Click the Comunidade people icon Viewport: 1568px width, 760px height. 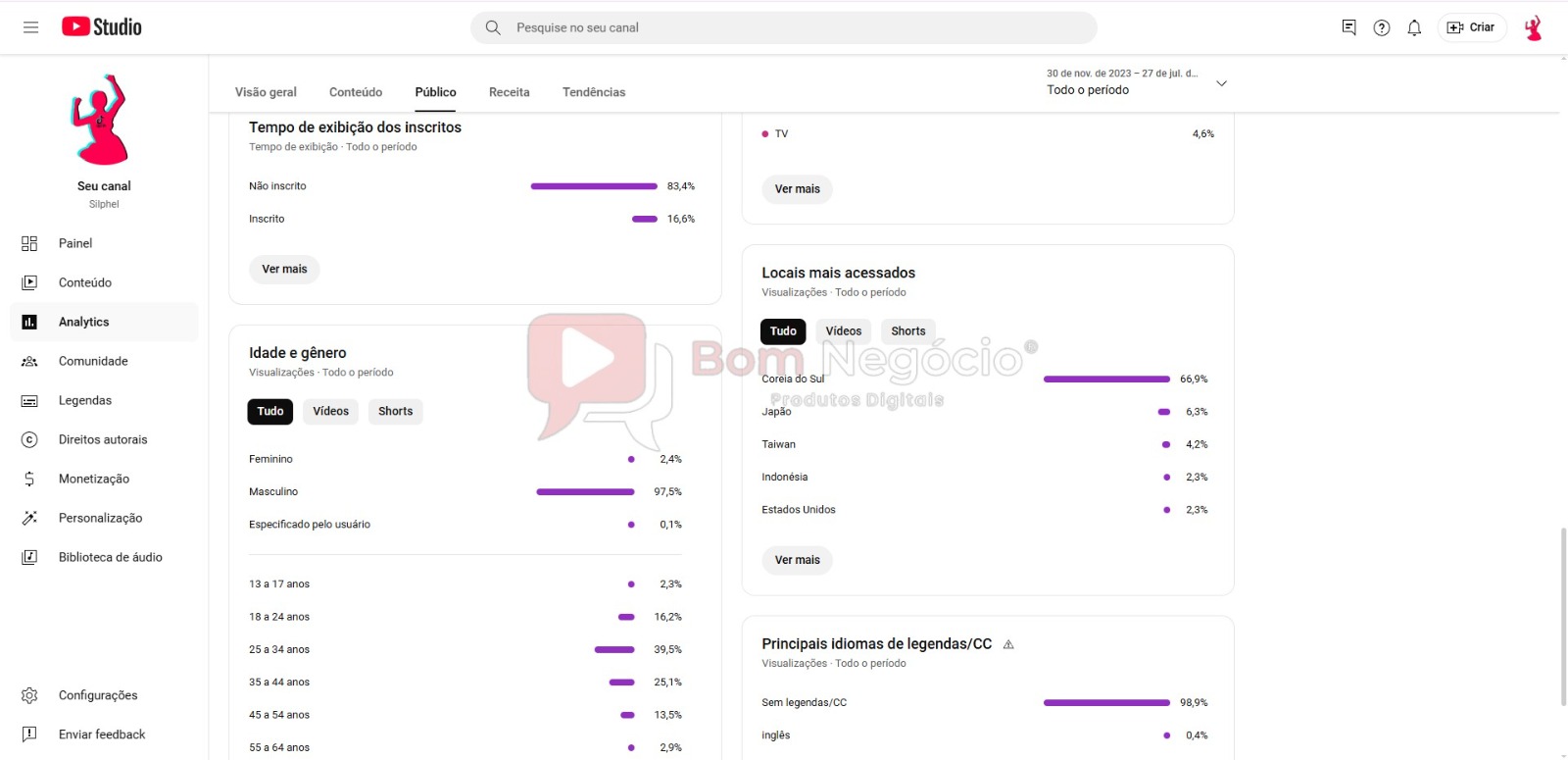tap(29, 361)
